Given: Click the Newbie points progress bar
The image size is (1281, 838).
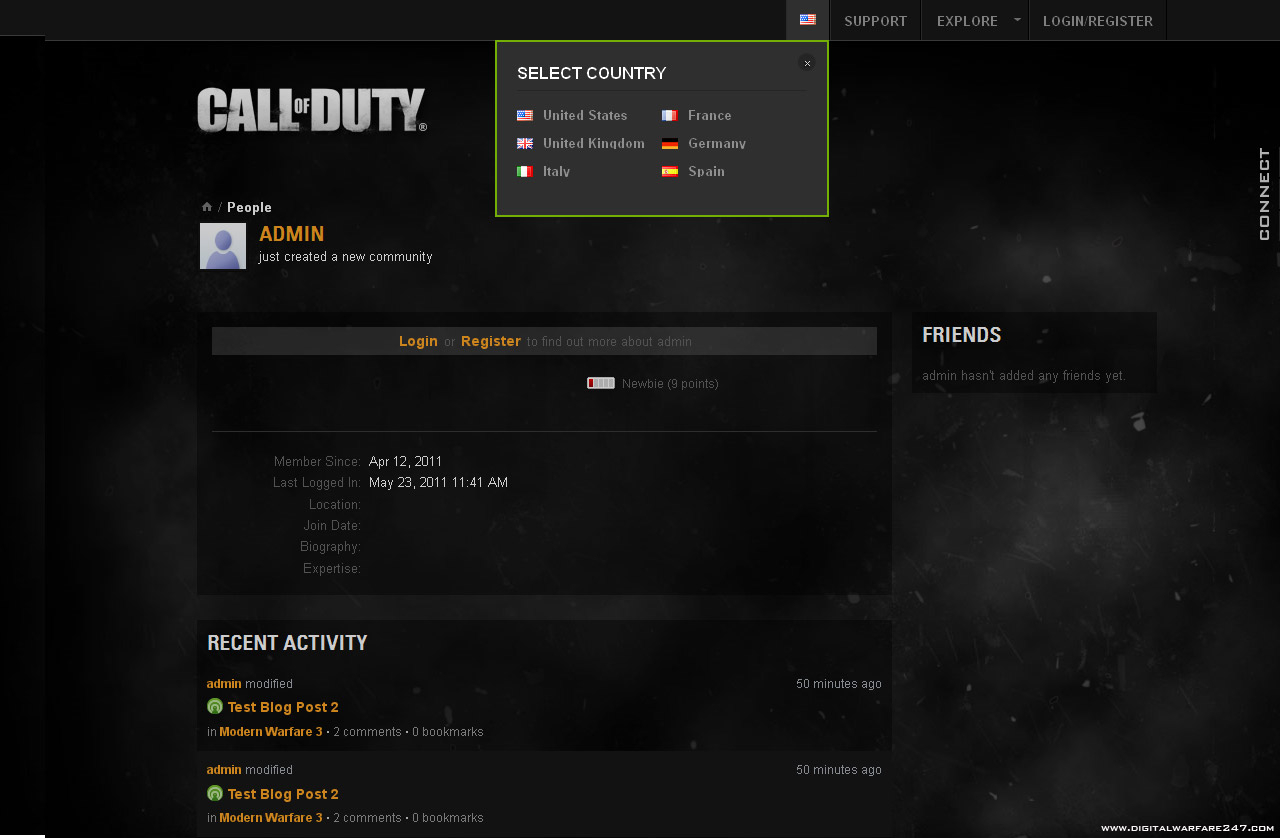Looking at the screenshot, I should coord(600,382).
